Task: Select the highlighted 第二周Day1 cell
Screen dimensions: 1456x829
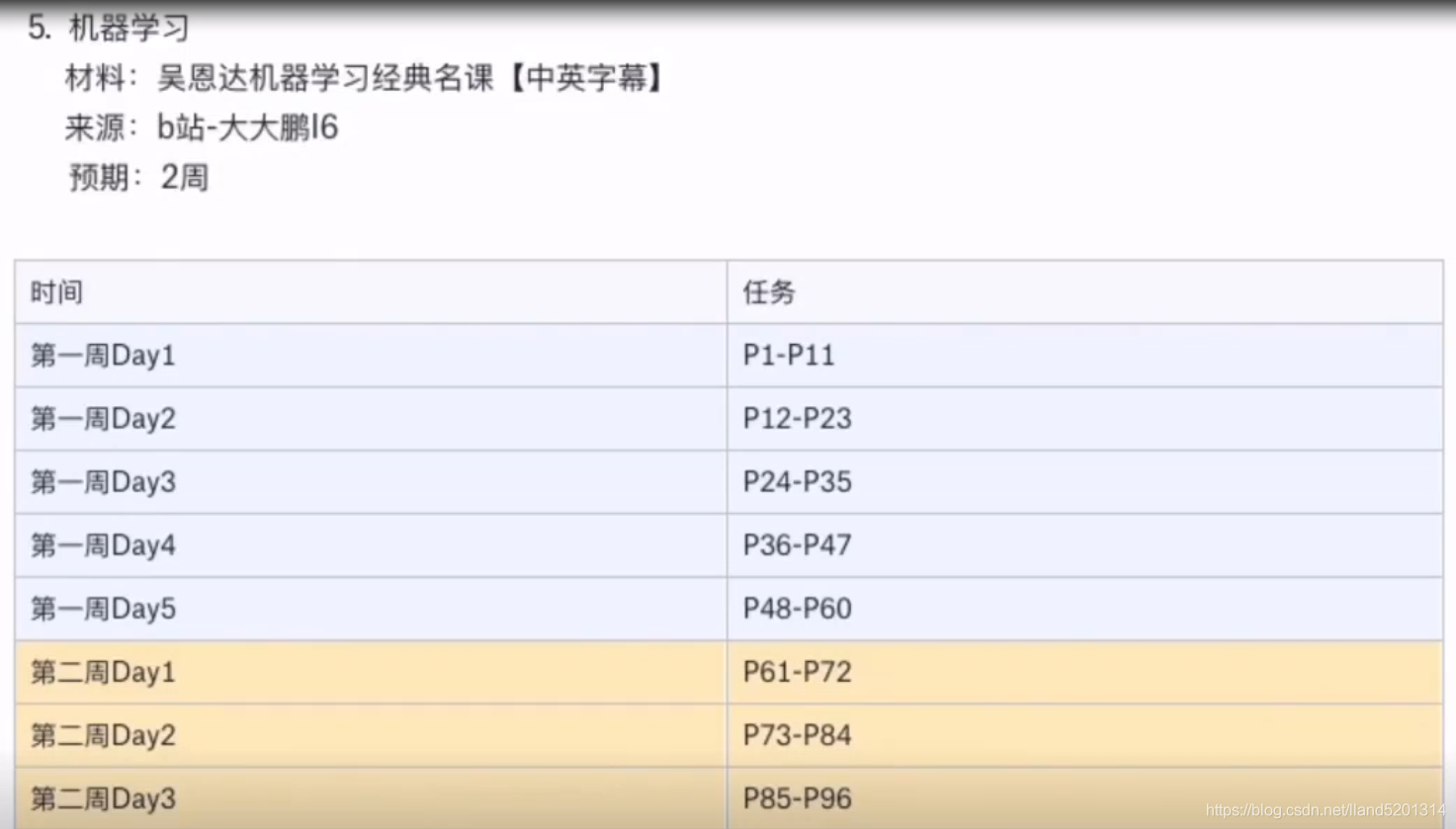Action: [371, 672]
